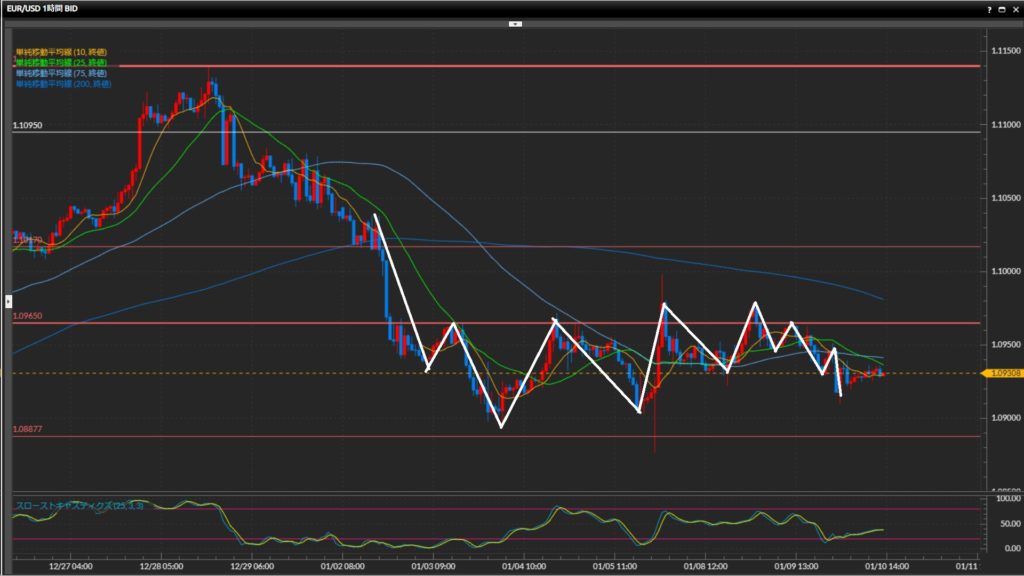
Task: Click the 50.00 stochastics scale label
Action: 1005,523
